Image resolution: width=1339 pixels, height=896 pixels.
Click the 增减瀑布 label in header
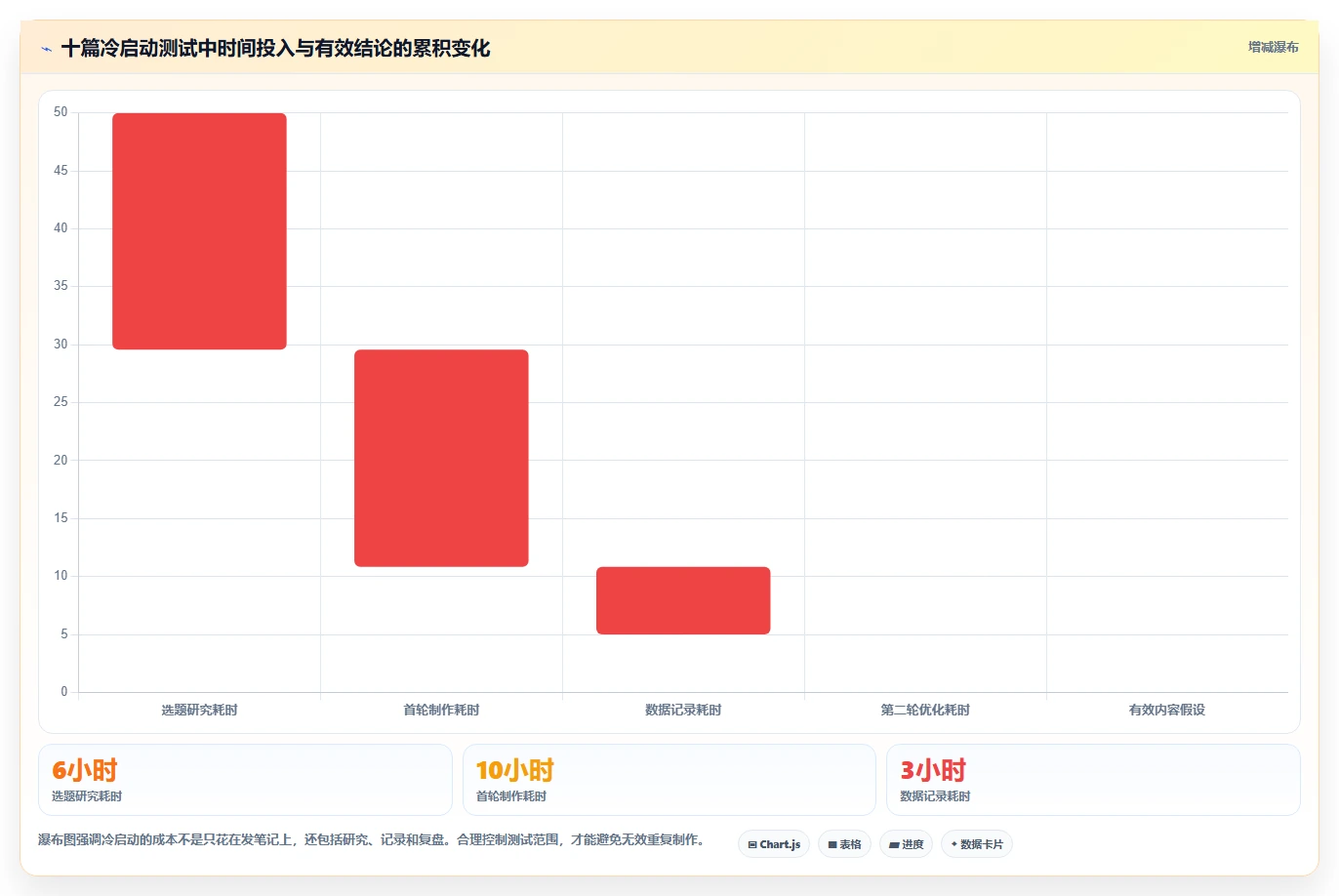point(1273,47)
